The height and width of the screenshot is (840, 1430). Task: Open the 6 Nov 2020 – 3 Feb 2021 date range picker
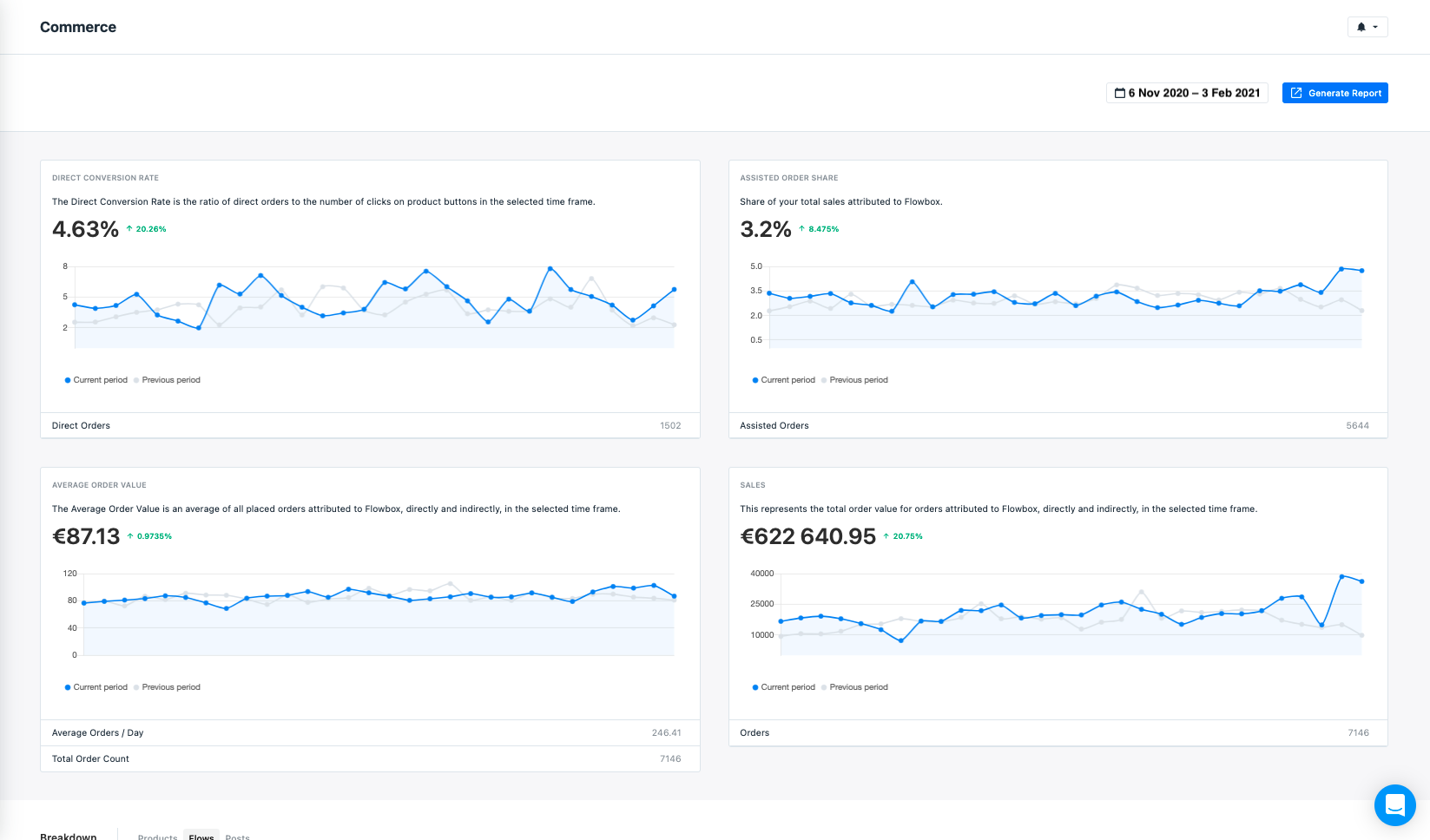pos(1187,93)
